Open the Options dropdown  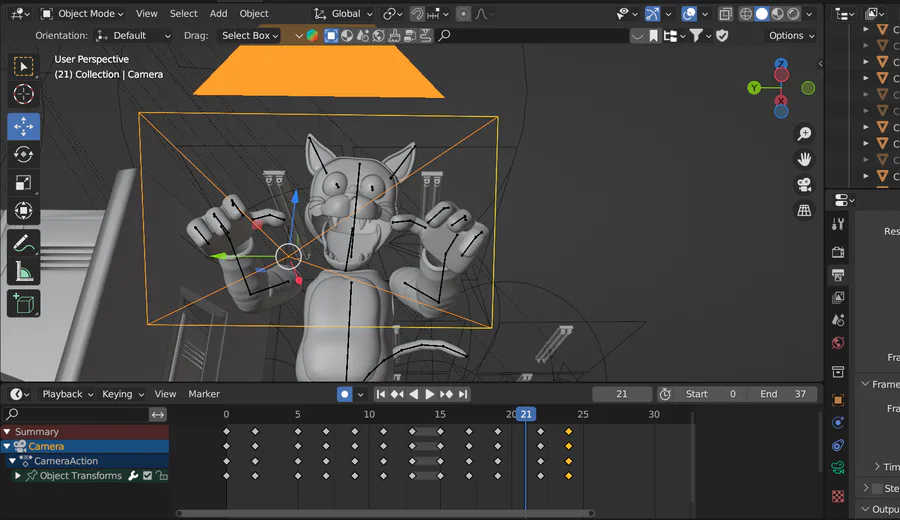791,36
